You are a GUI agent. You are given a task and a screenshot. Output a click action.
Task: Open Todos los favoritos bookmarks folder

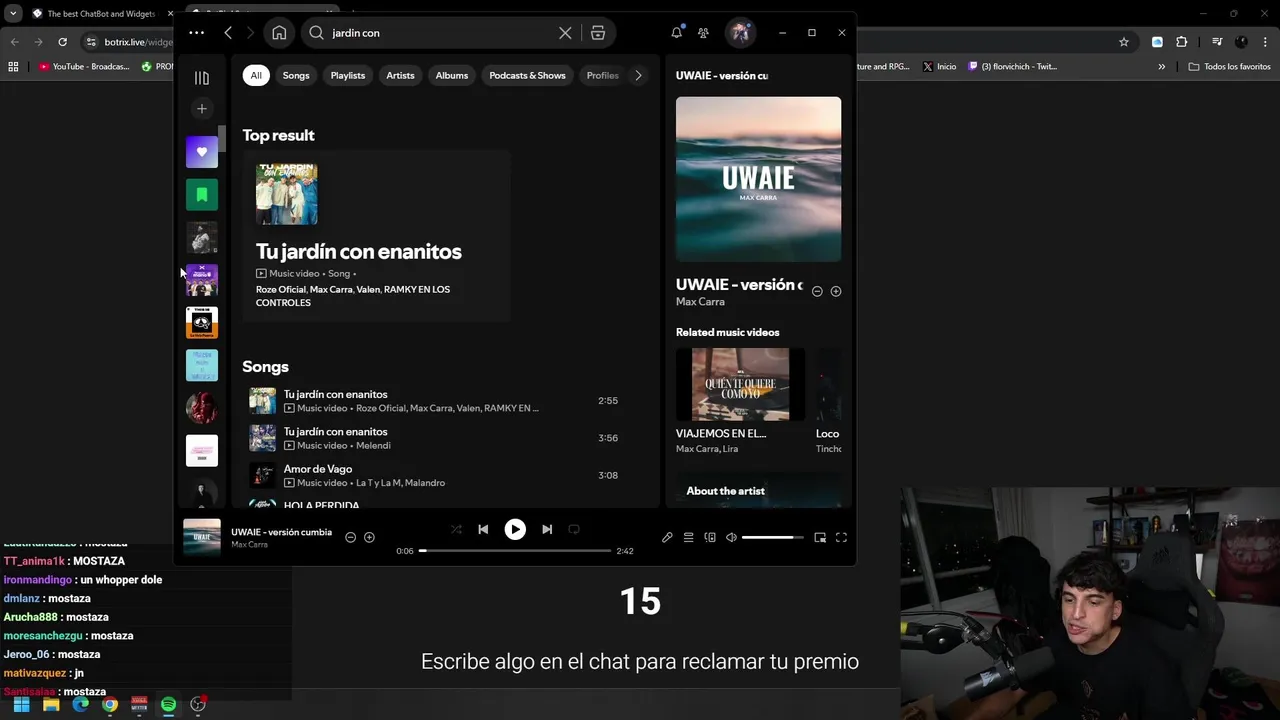(x=1229, y=67)
